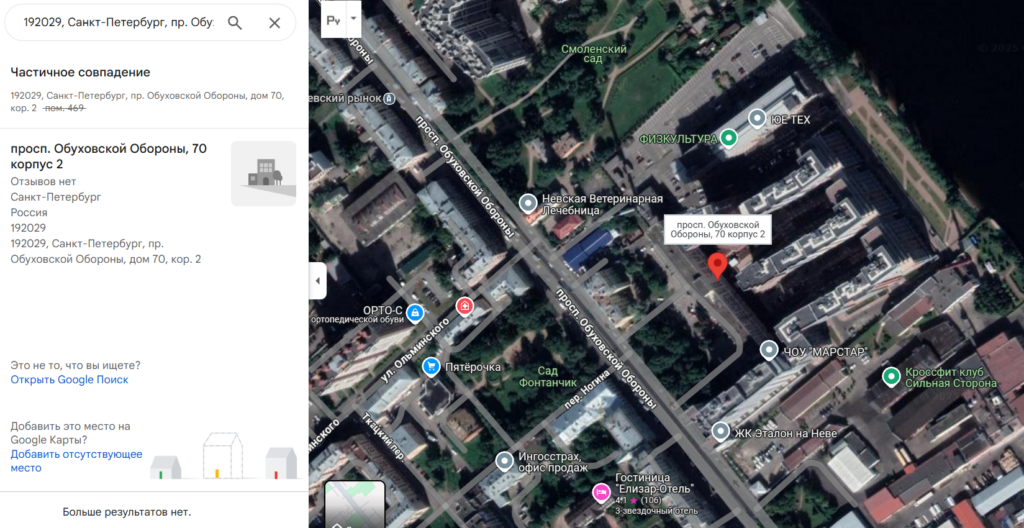
Task: Clear the search with the X icon
Action: tap(275, 23)
